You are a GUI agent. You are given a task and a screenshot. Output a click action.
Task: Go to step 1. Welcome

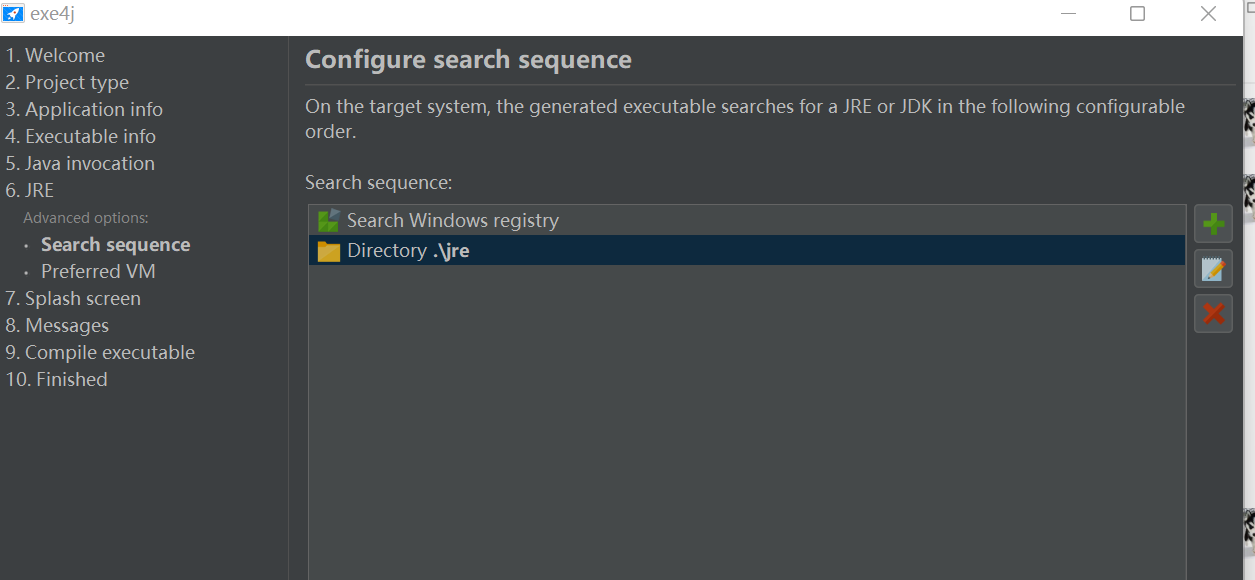coord(55,56)
